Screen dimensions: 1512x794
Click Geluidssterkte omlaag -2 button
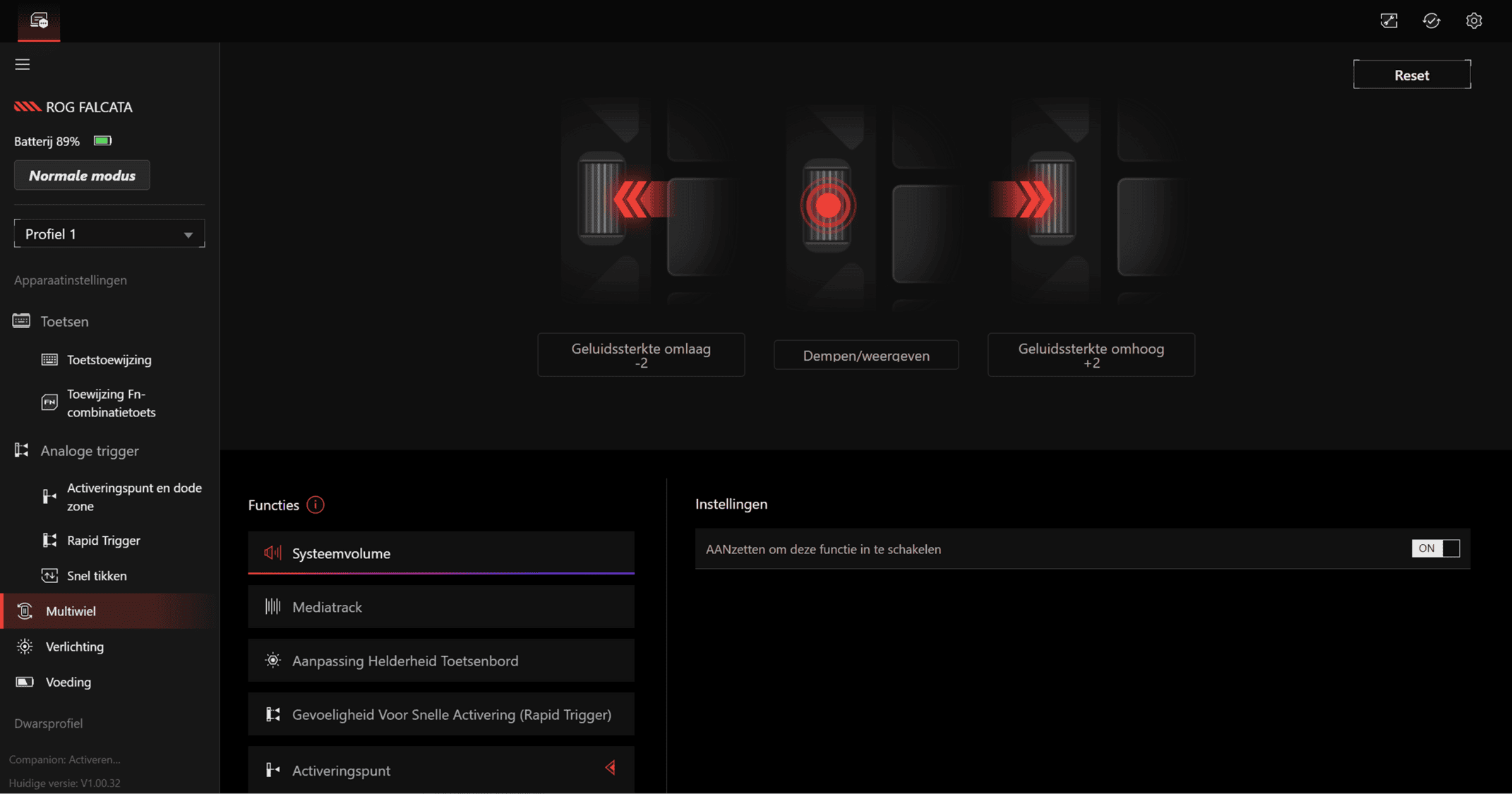641,355
